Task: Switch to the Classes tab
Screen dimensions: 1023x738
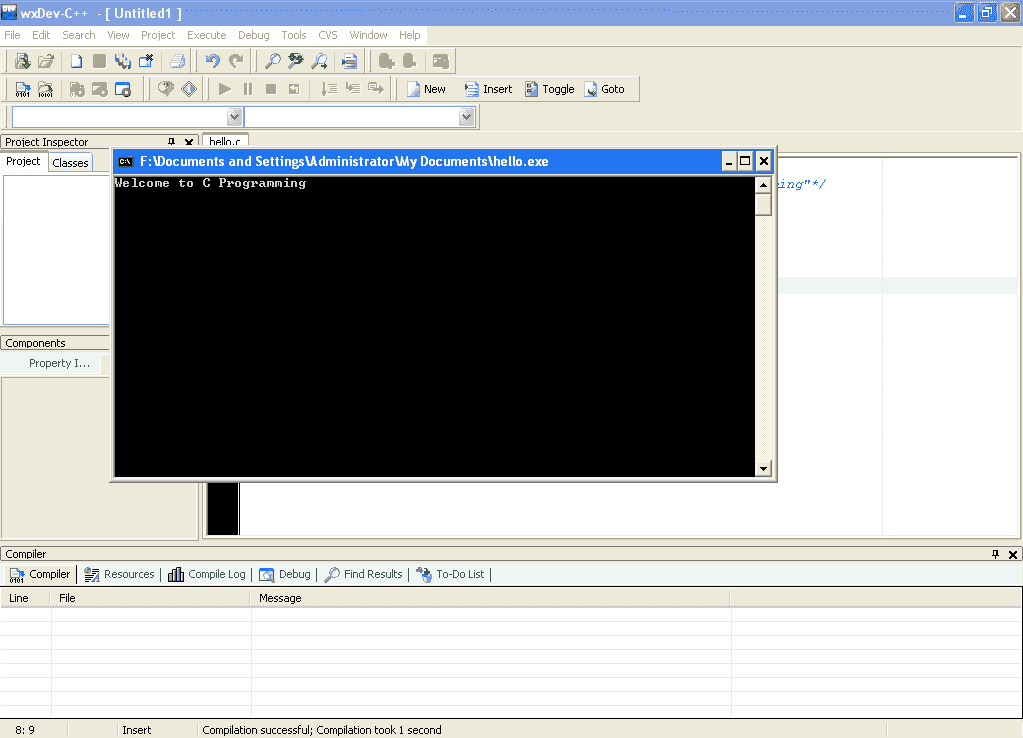Action: pos(71,161)
